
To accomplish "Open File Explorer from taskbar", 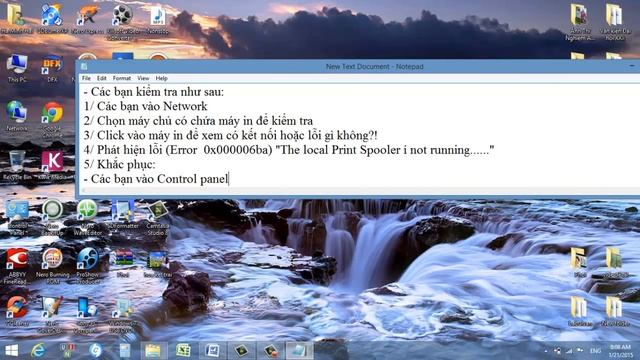I will (153, 351).
